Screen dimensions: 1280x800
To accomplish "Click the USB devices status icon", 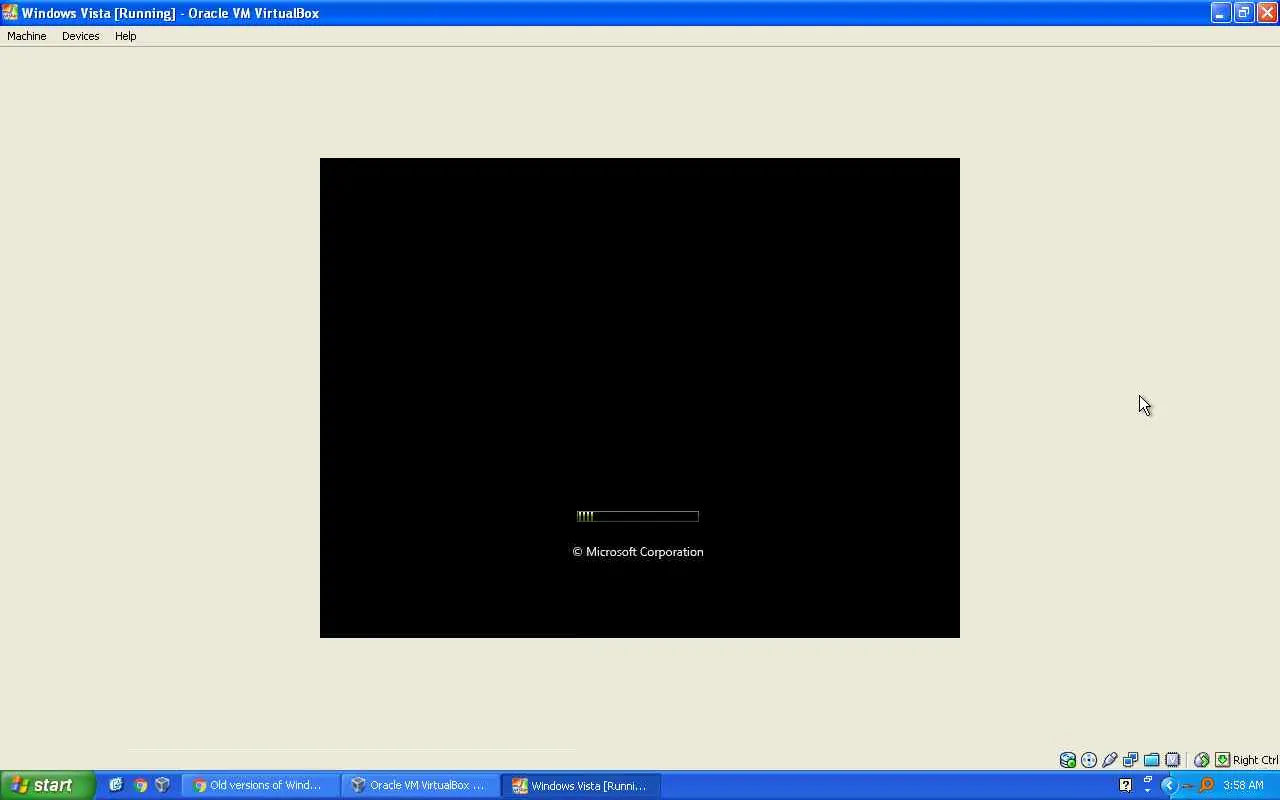I will [1110, 760].
